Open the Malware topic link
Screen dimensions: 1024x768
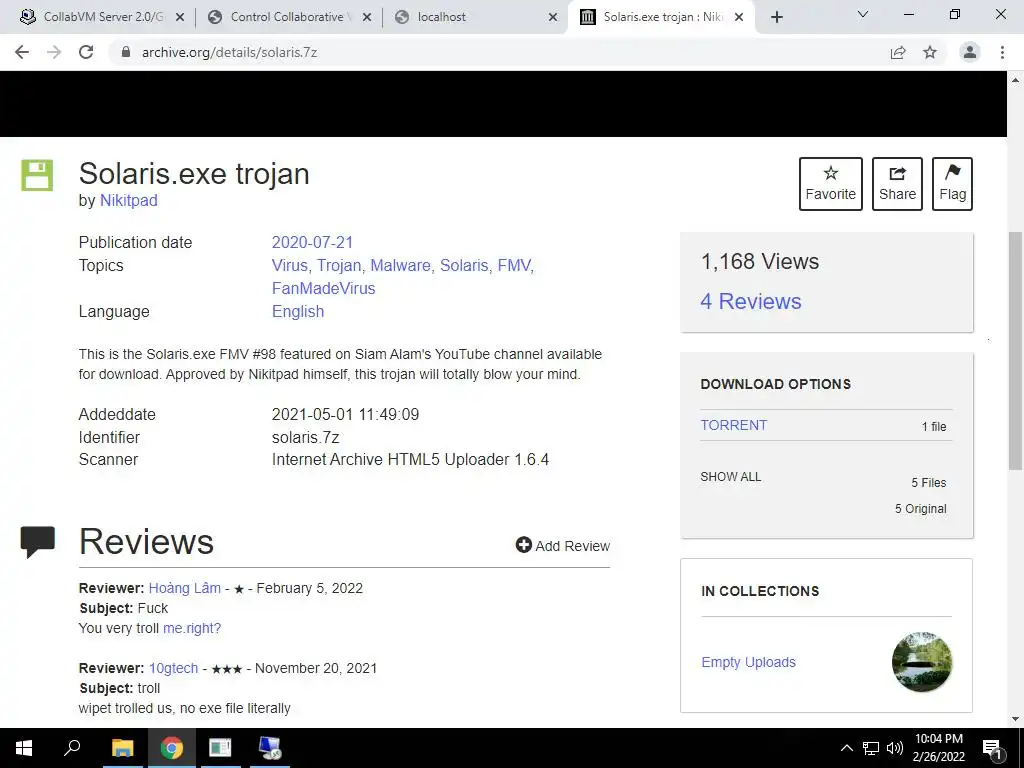[400, 265]
